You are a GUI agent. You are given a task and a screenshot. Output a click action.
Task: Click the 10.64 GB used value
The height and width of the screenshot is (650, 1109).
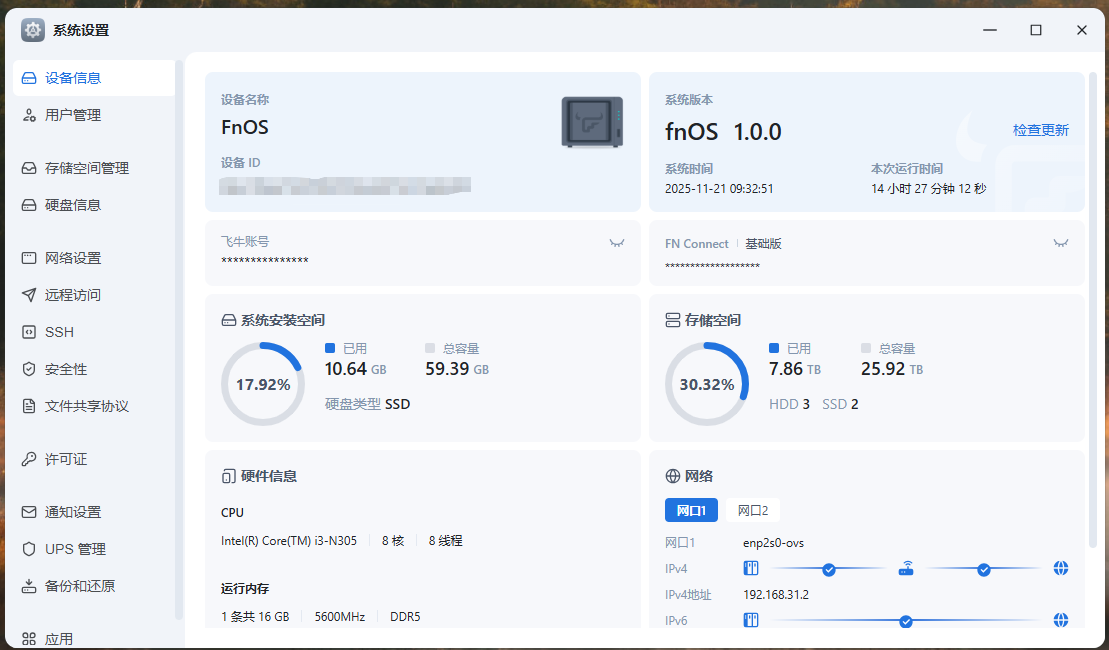tap(355, 368)
